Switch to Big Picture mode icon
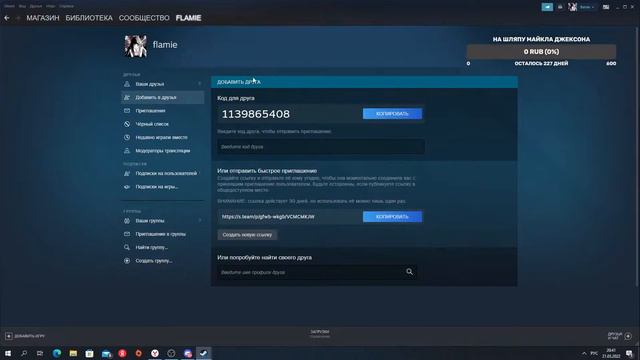Screen dimensions: 640x360 (606, 7)
